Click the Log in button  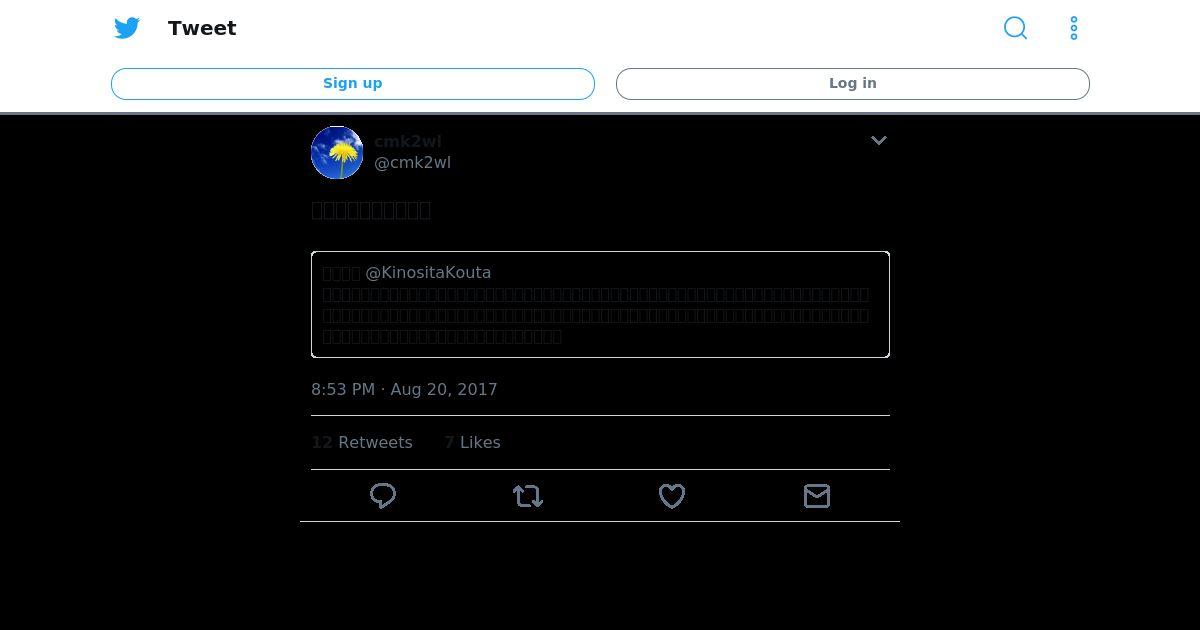click(x=853, y=84)
